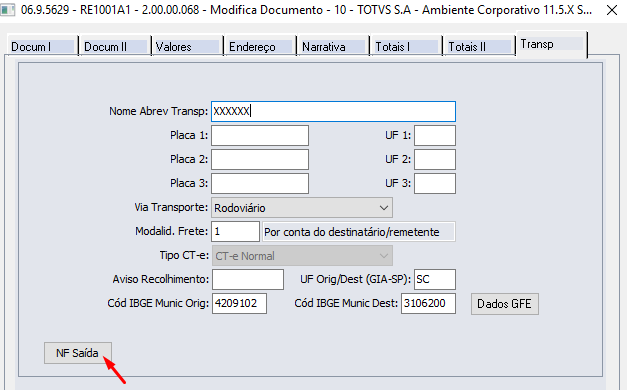Open the Totais II tab
Viewport: 627px width, 390px height.
[479, 46]
